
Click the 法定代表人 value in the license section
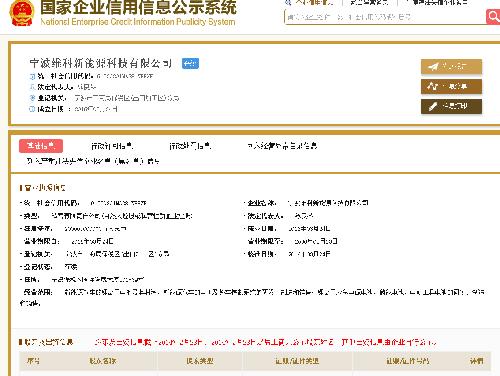coord(304,216)
